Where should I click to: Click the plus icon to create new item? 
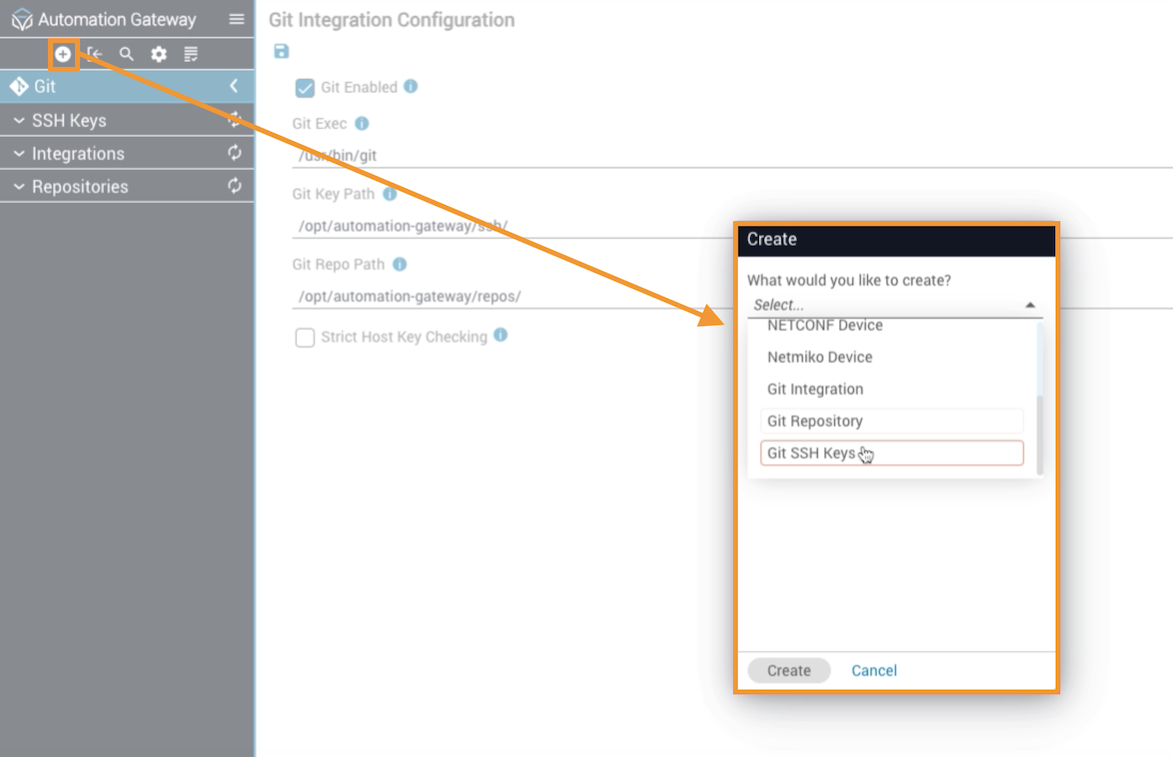click(63, 54)
